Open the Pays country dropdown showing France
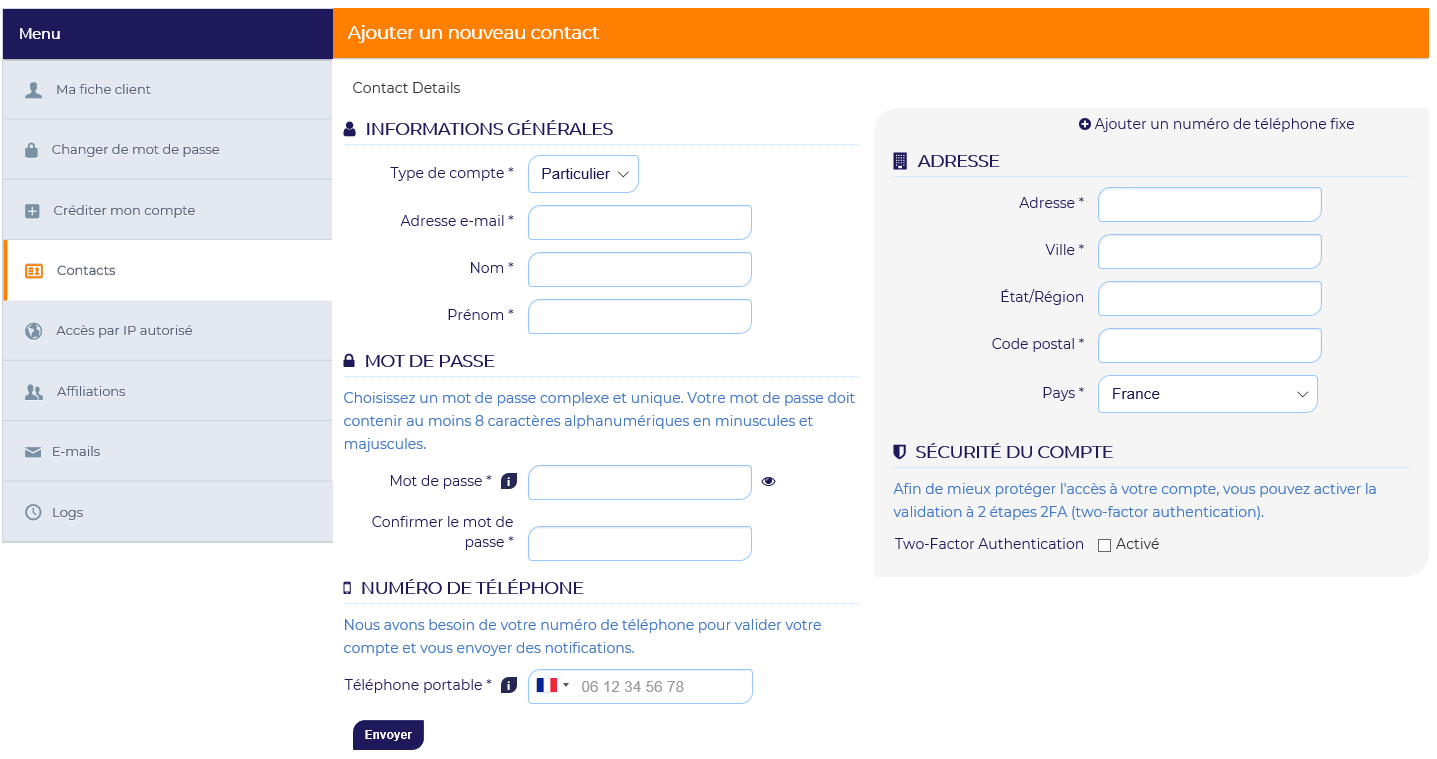 click(x=1207, y=394)
